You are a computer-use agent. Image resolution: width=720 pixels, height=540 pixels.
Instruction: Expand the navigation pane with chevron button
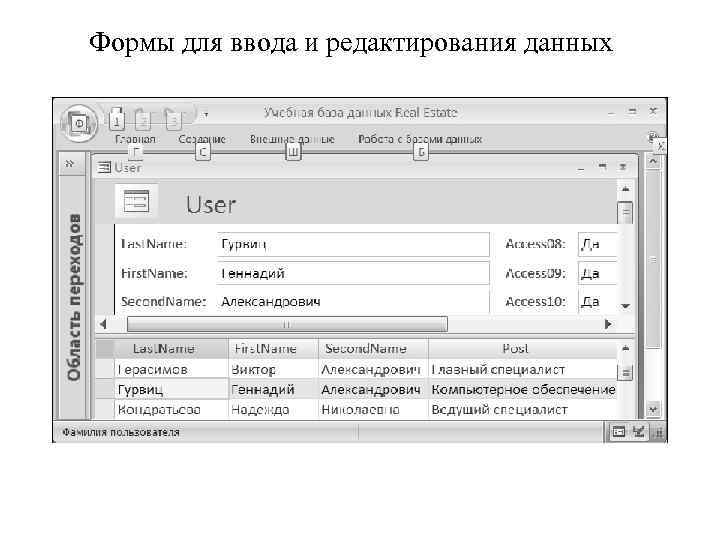pyautogui.click(x=70, y=163)
